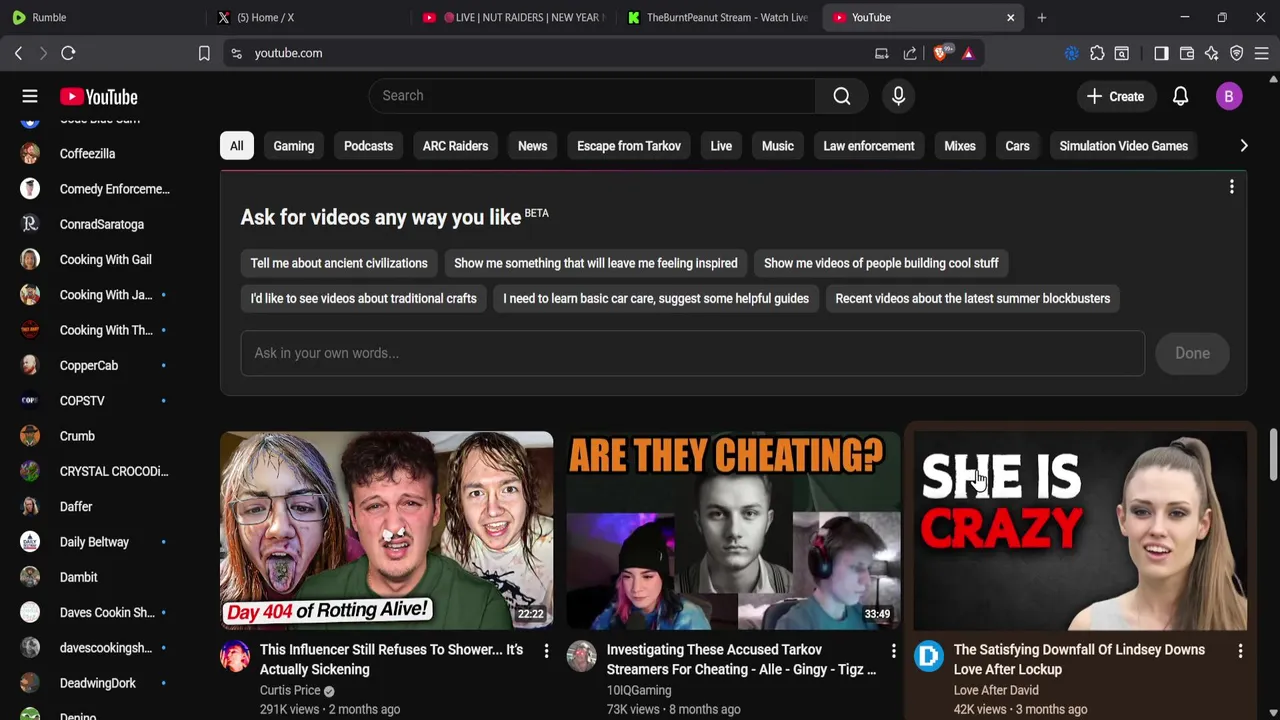Open the Curtis Price channel avatar
1280x720 pixels.
(235, 656)
